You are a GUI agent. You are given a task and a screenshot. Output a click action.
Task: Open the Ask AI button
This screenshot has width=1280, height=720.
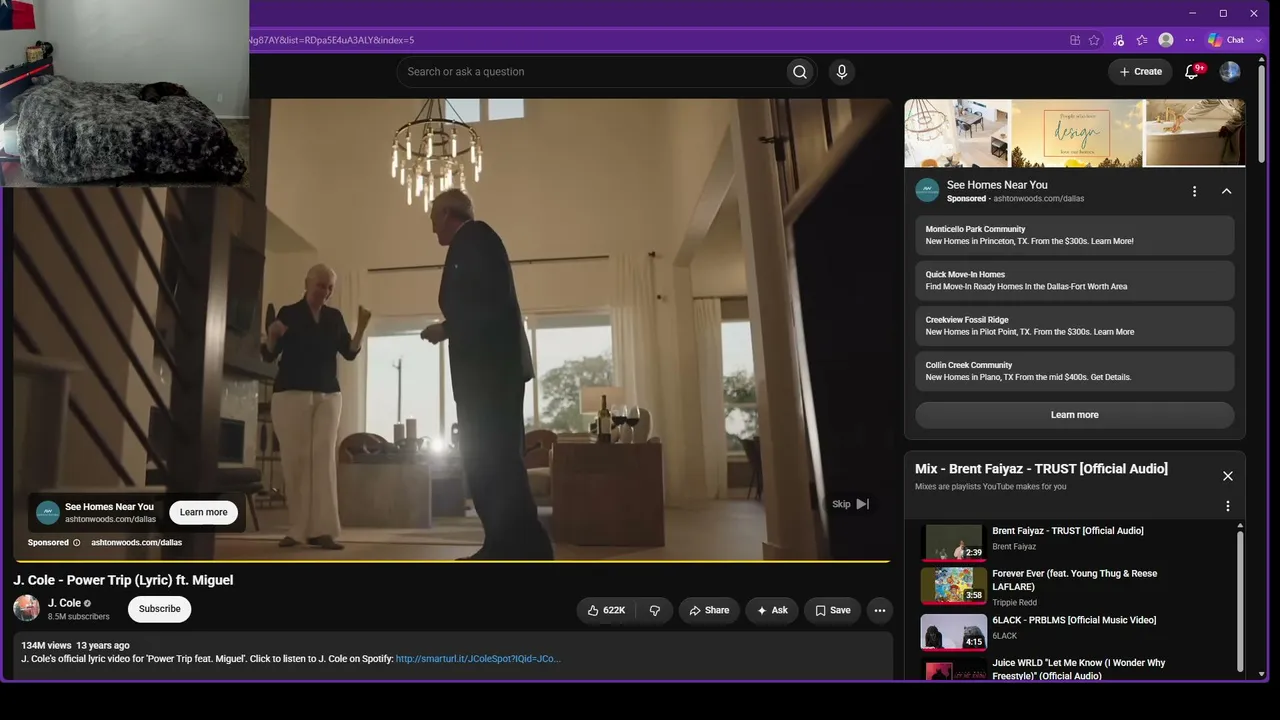772,610
